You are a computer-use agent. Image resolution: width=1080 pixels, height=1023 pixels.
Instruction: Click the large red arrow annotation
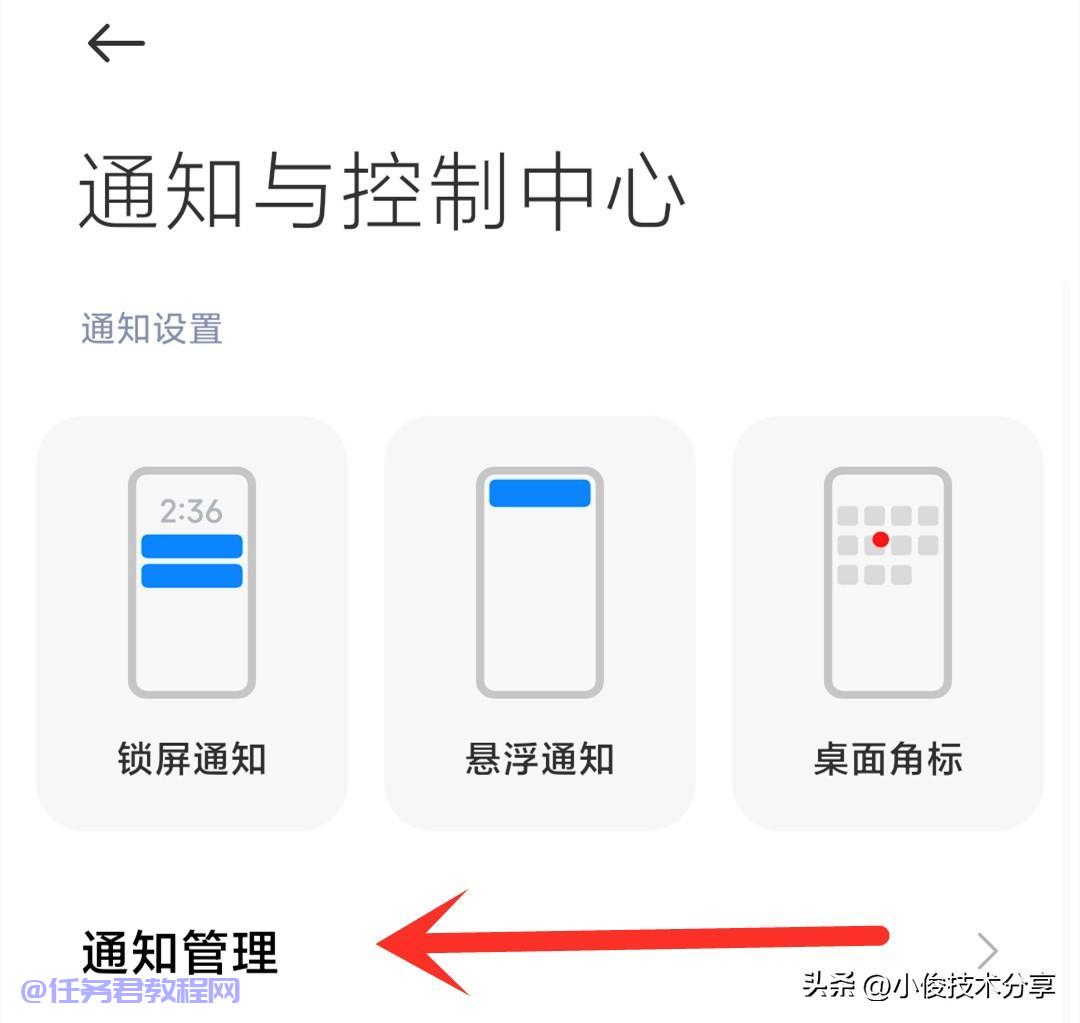632,941
